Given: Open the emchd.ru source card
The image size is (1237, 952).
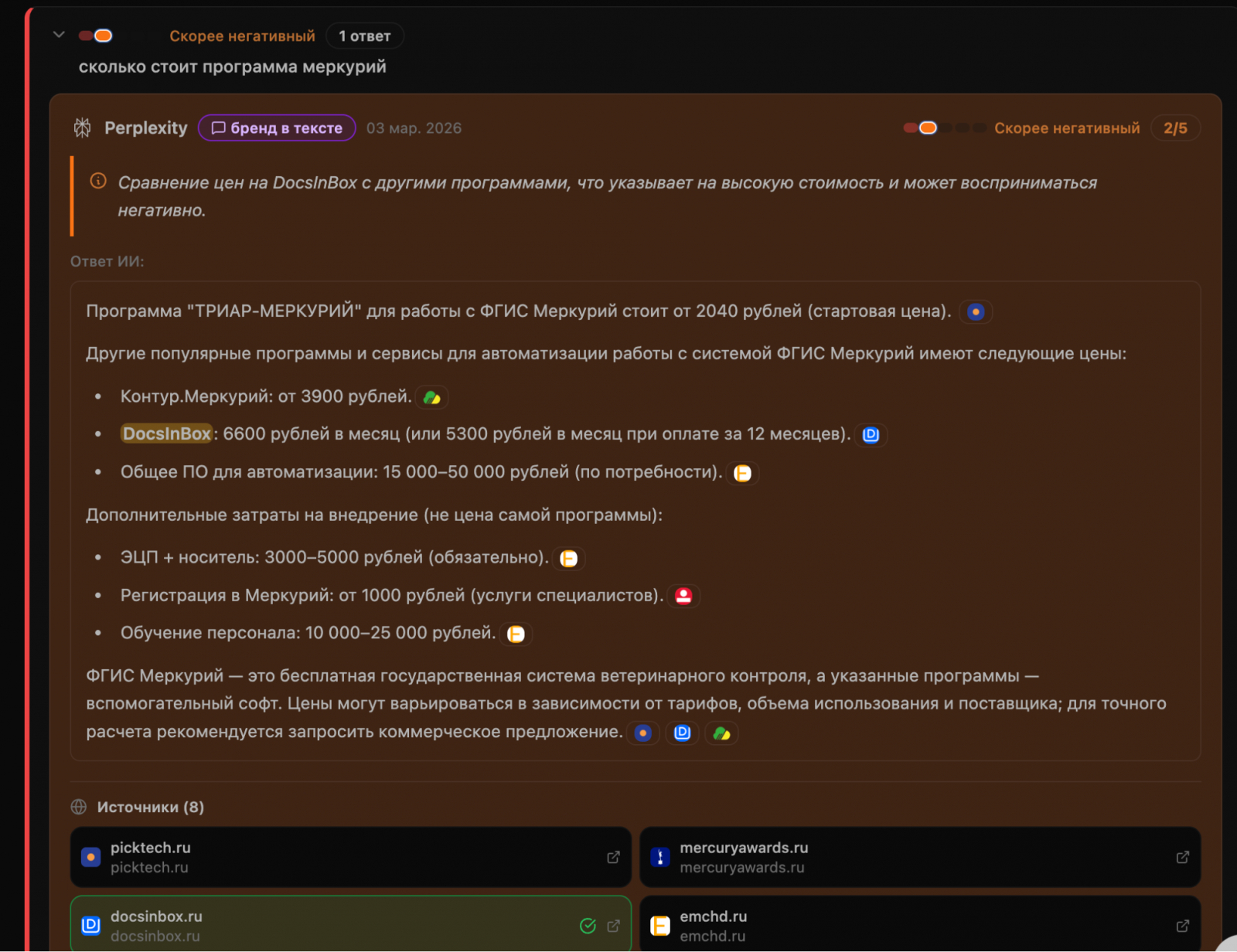Looking at the screenshot, I should [920, 924].
